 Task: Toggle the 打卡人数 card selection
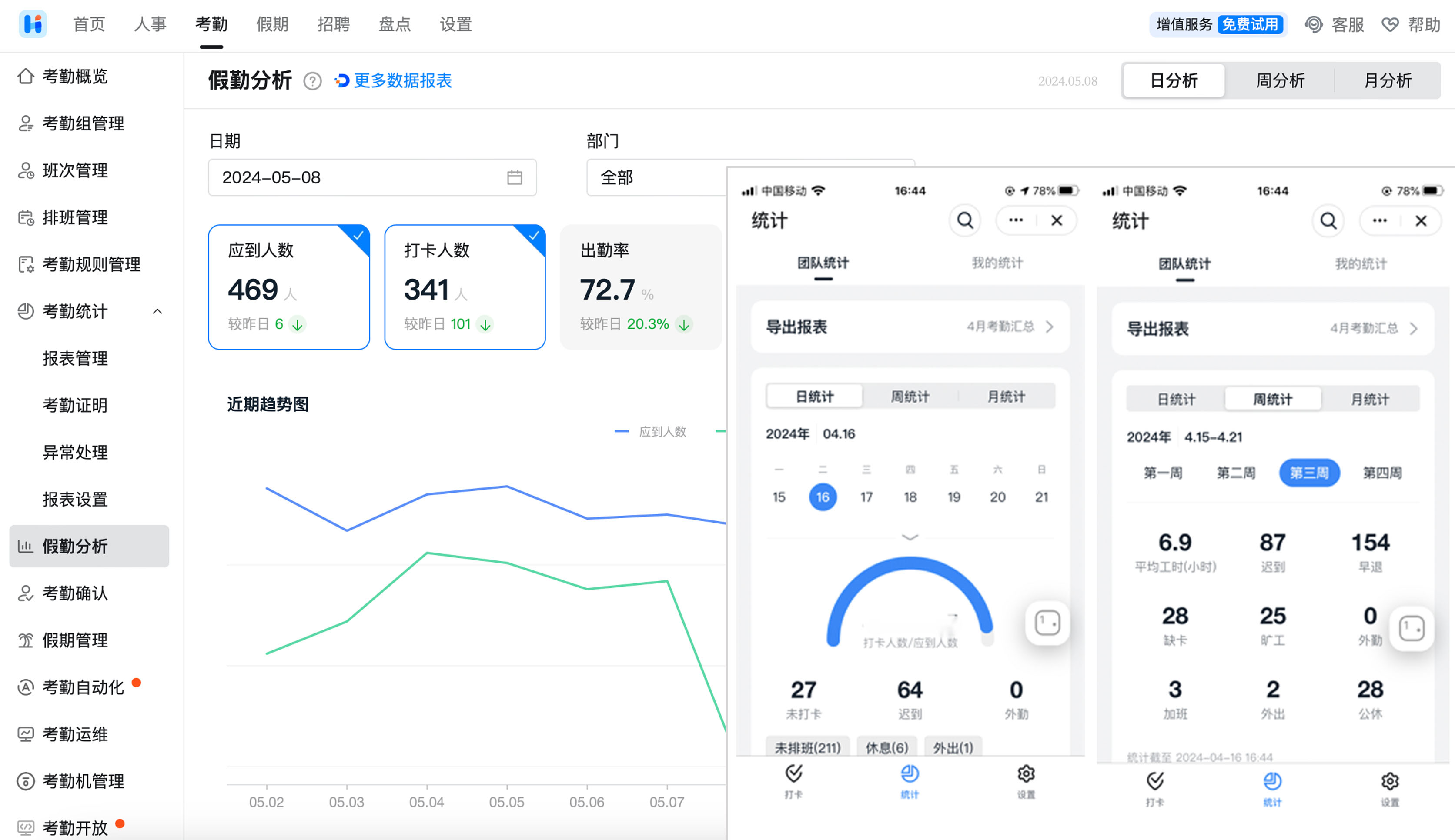pyautogui.click(x=465, y=287)
